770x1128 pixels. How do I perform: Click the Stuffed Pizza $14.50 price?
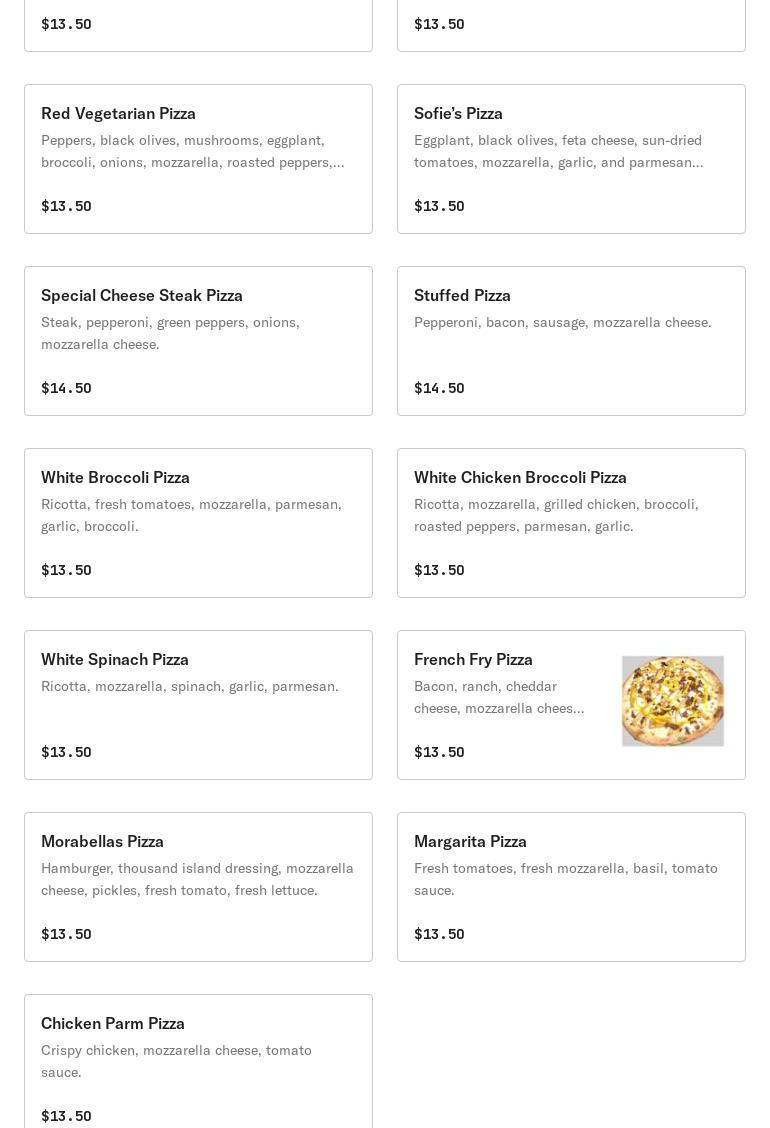point(439,388)
